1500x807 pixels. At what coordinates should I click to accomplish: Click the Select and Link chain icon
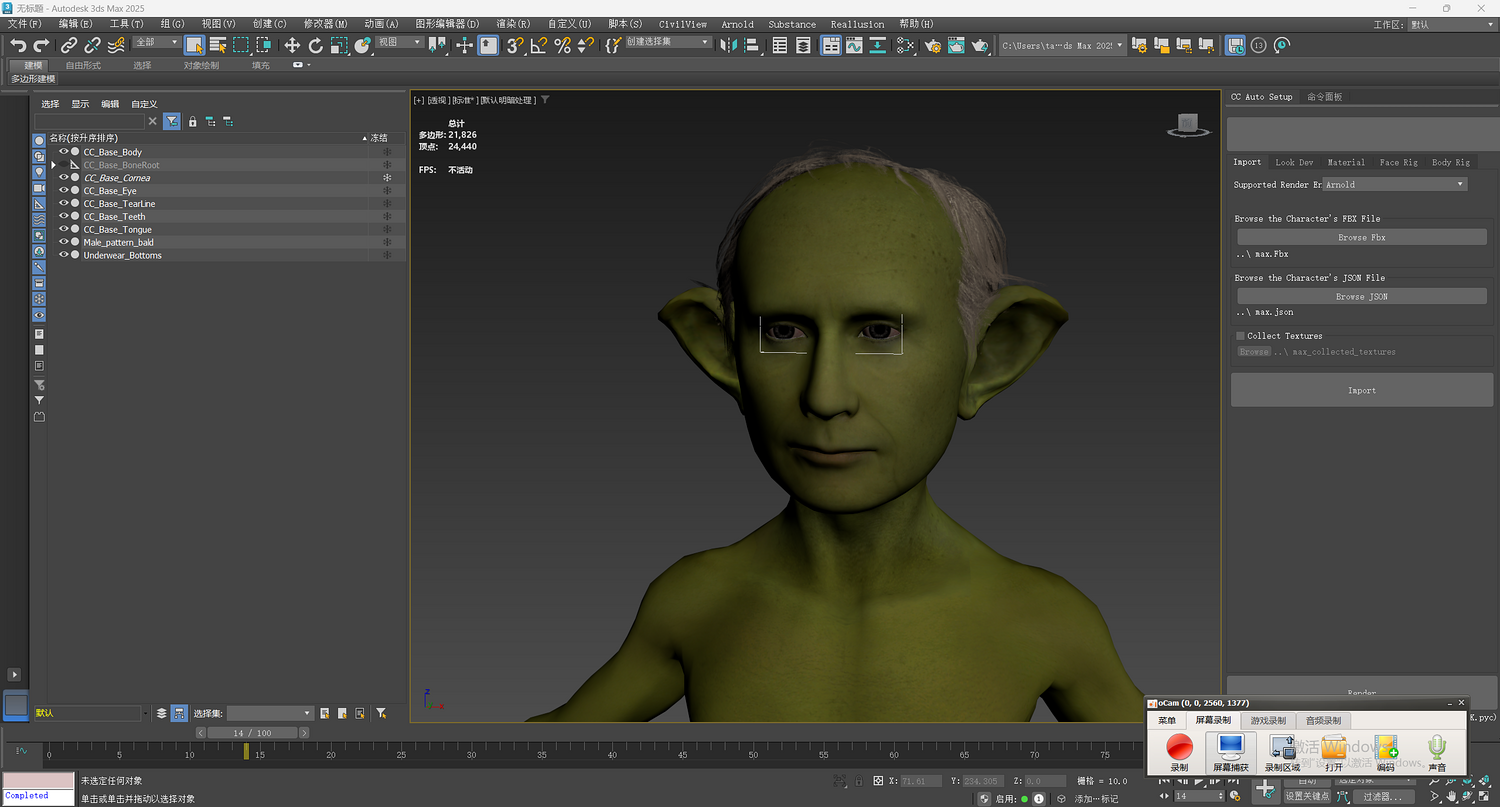(69, 45)
